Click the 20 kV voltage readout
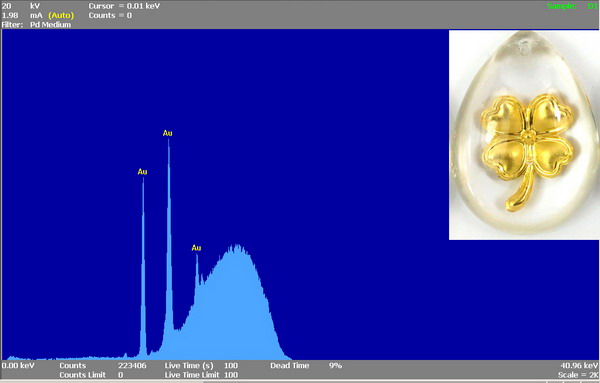This screenshot has height=383, width=600. (x=21, y=6)
